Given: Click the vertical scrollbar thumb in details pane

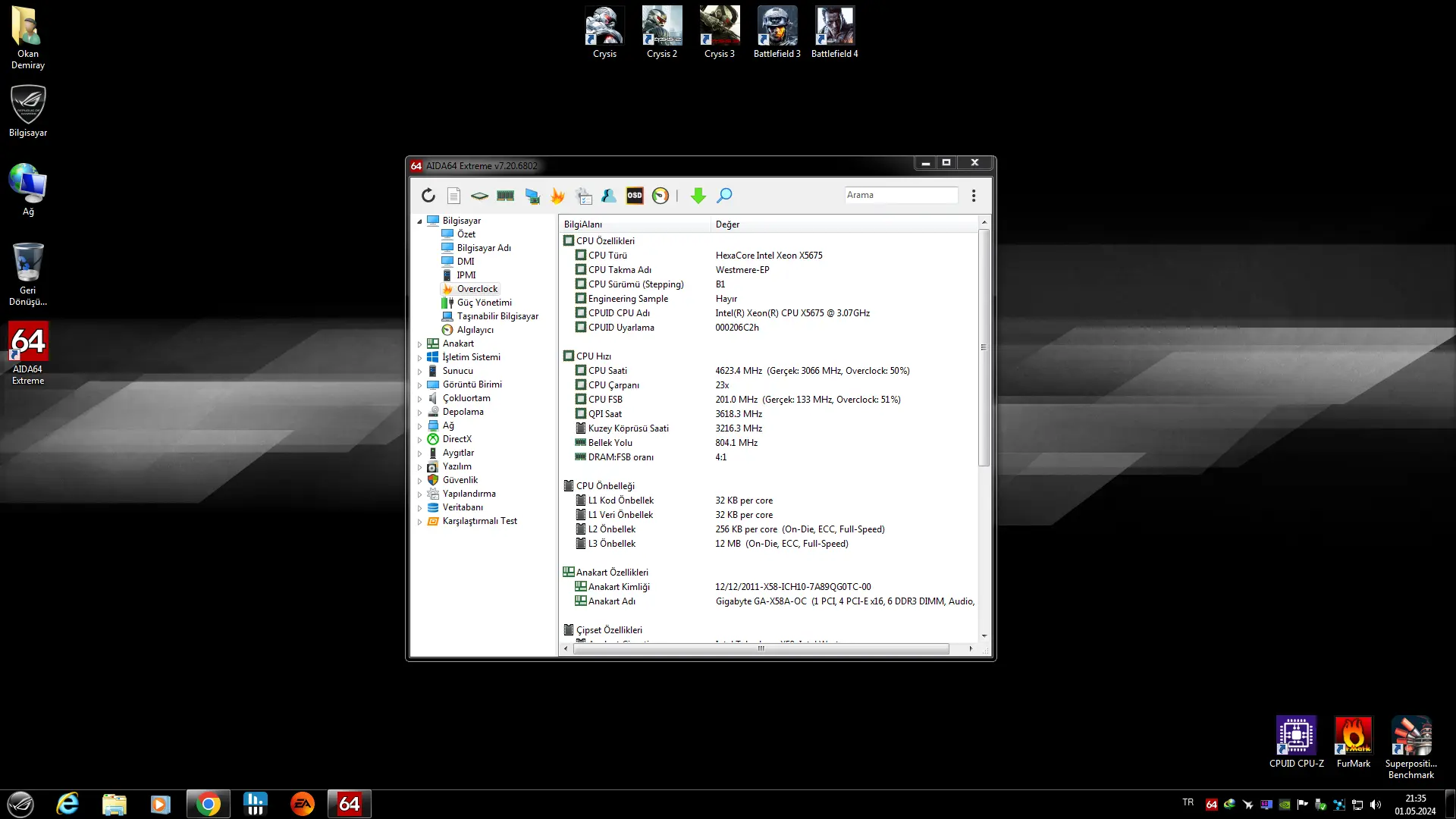Looking at the screenshot, I should 984,348.
